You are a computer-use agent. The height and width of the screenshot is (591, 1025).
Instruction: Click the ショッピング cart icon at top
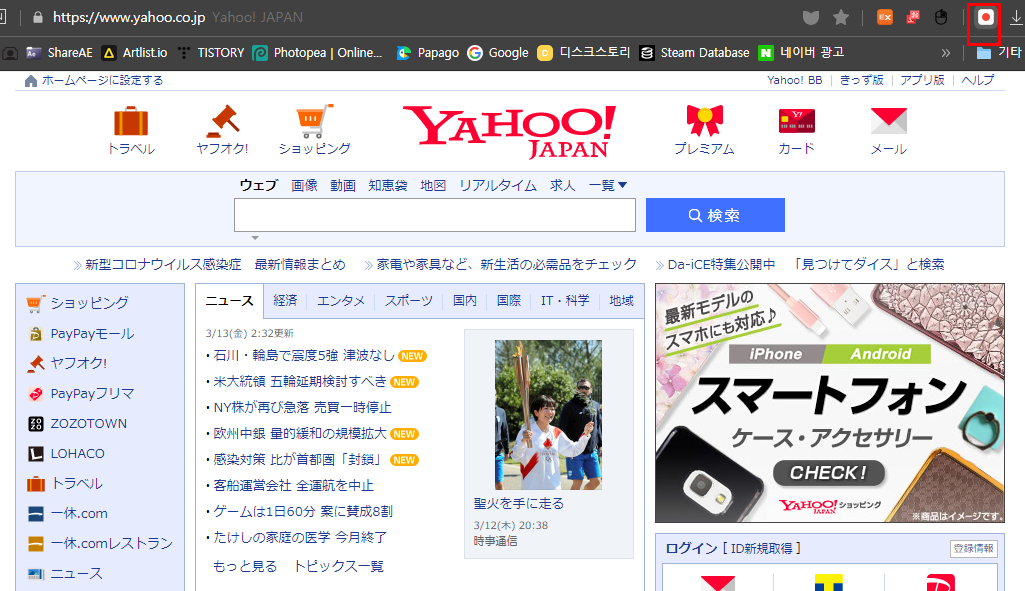tap(314, 121)
